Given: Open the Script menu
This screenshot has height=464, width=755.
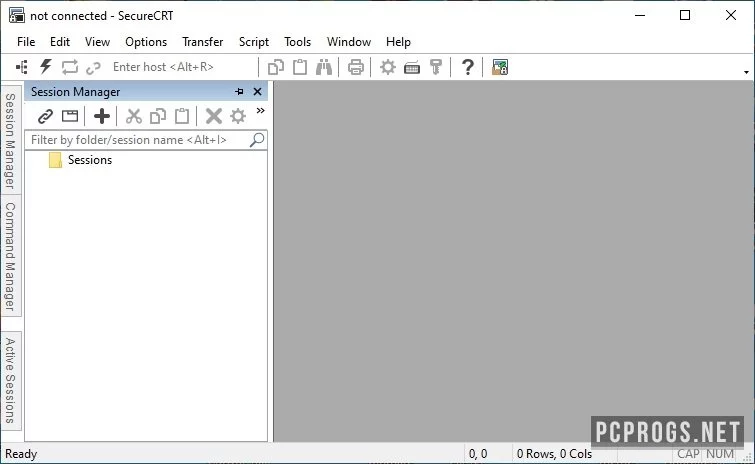Looking at the screenshot, I should [254, 42].
